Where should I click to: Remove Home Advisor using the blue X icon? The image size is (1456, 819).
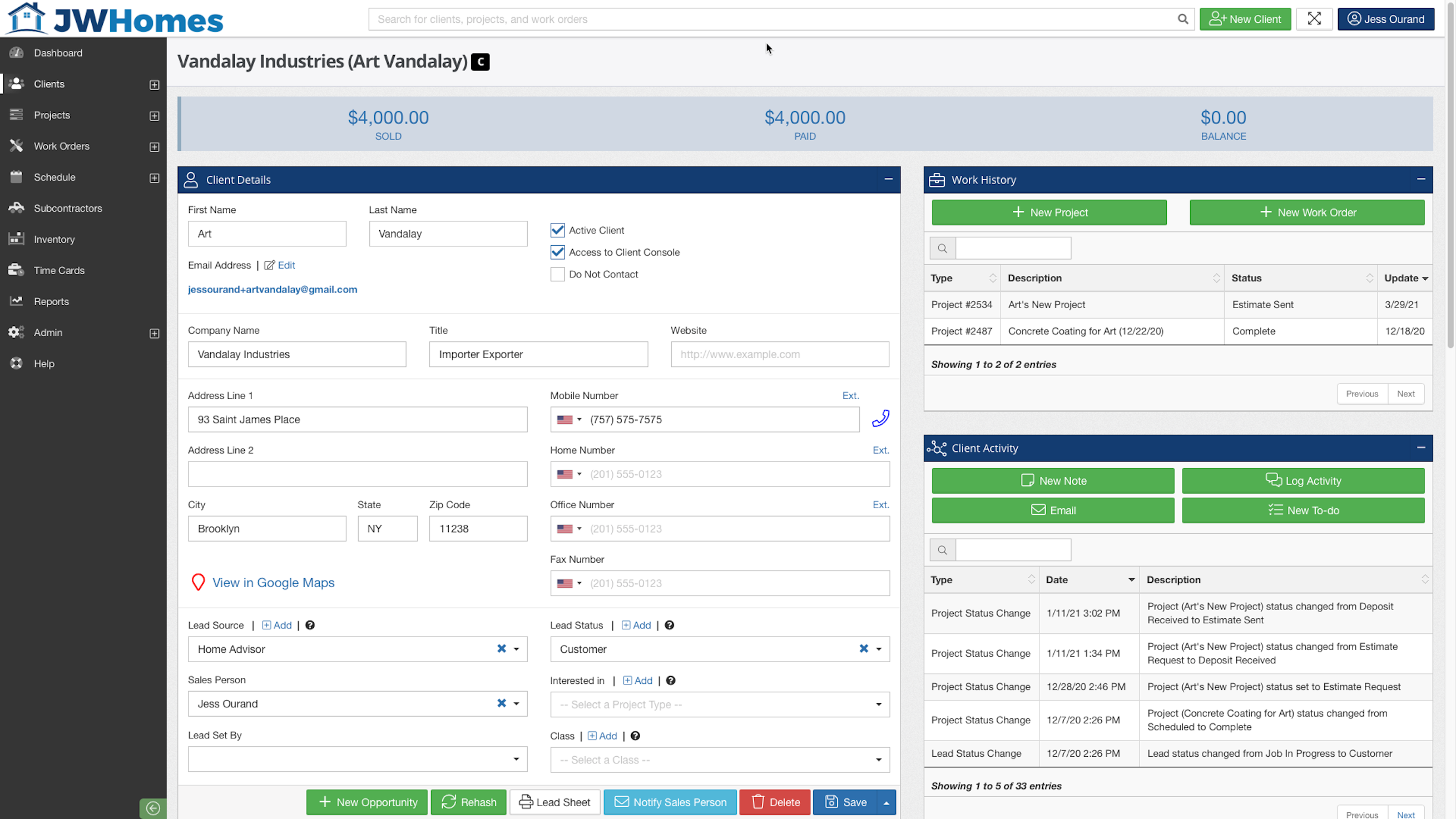(502, 649)
